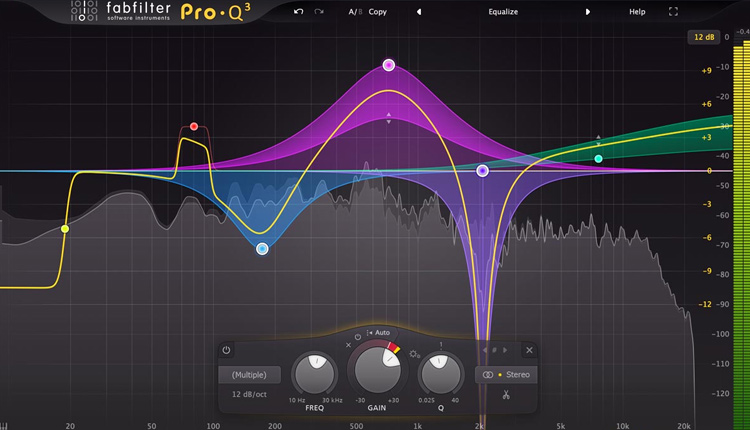Image resolution: width=750 pixels, height=430 pixels.
Task: Toggle the band power button
Action: pyautogui.click(x=226, y=351)
